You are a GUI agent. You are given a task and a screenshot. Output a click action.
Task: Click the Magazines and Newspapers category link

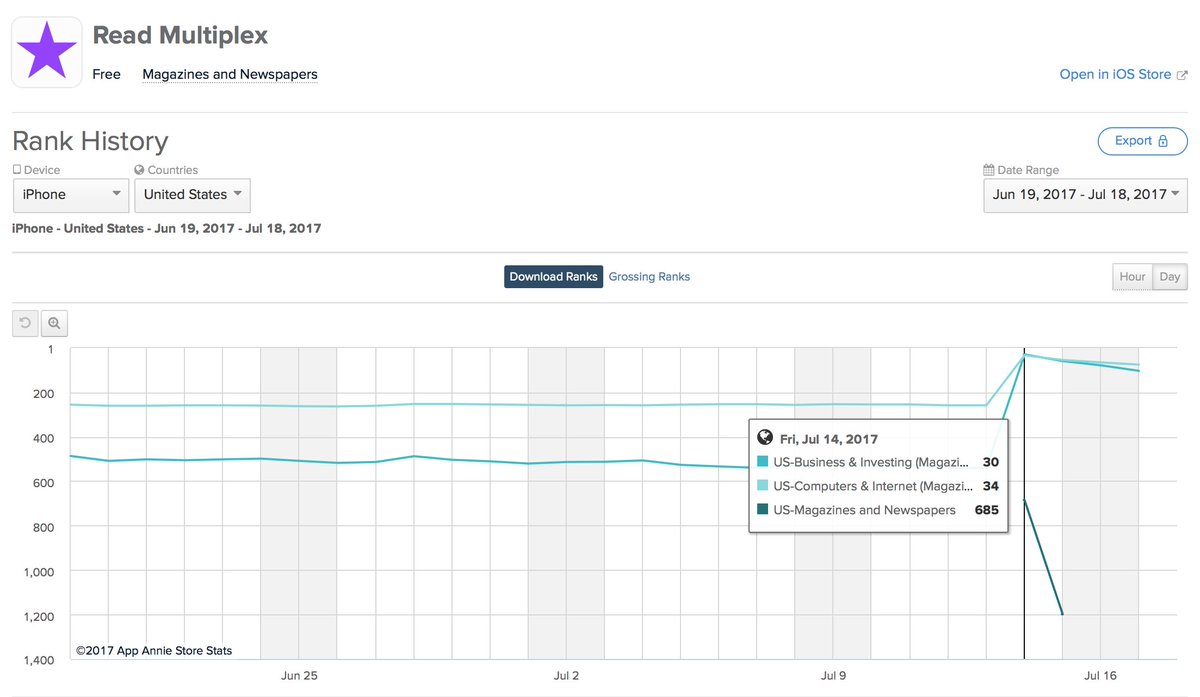pos(230,75)
